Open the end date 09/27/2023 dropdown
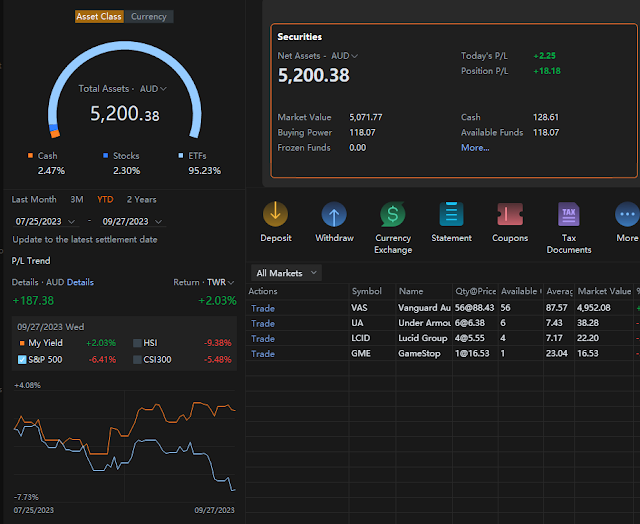The height and width of the screenshot is (524, 640). pos(132,222)
